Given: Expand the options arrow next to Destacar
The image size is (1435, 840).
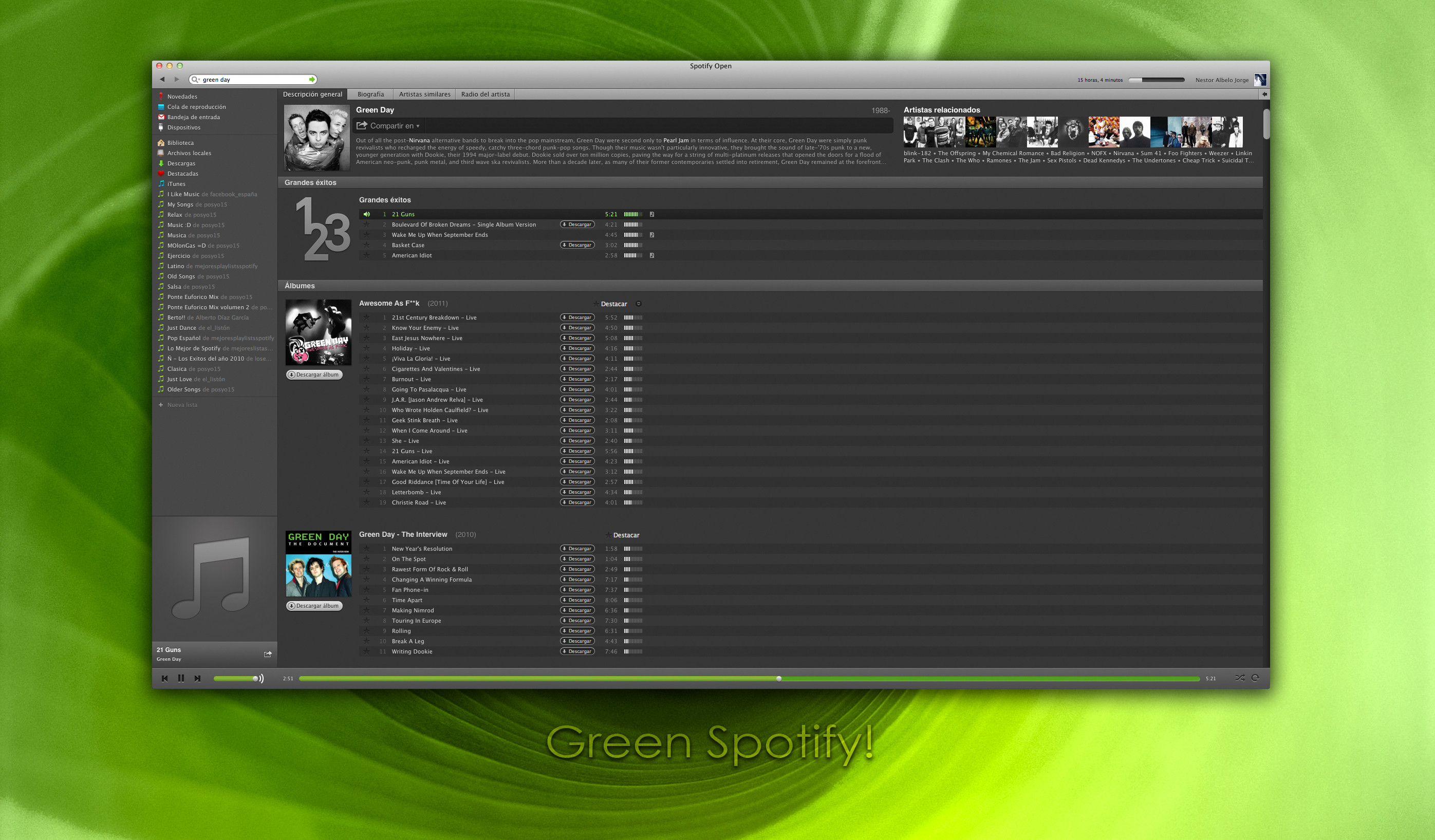Looking at the screenshot, I should pos(638,304).
